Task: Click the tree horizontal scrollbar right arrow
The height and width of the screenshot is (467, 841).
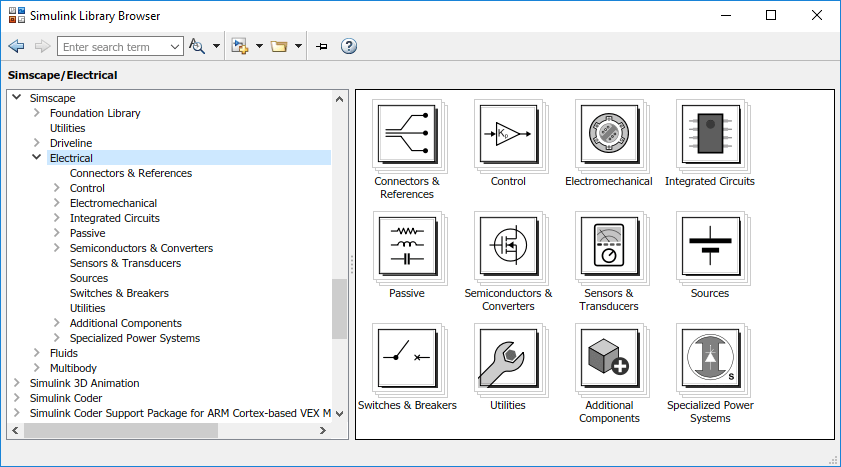Action: point(322,430)
